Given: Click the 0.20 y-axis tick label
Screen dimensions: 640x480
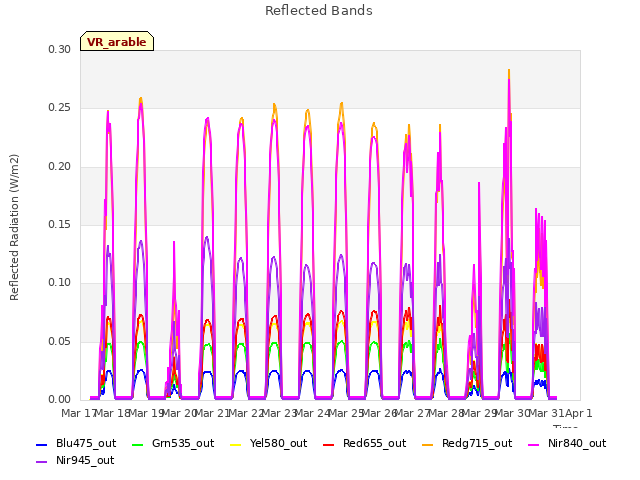Looking at the screenshot, I should (60, 167).
